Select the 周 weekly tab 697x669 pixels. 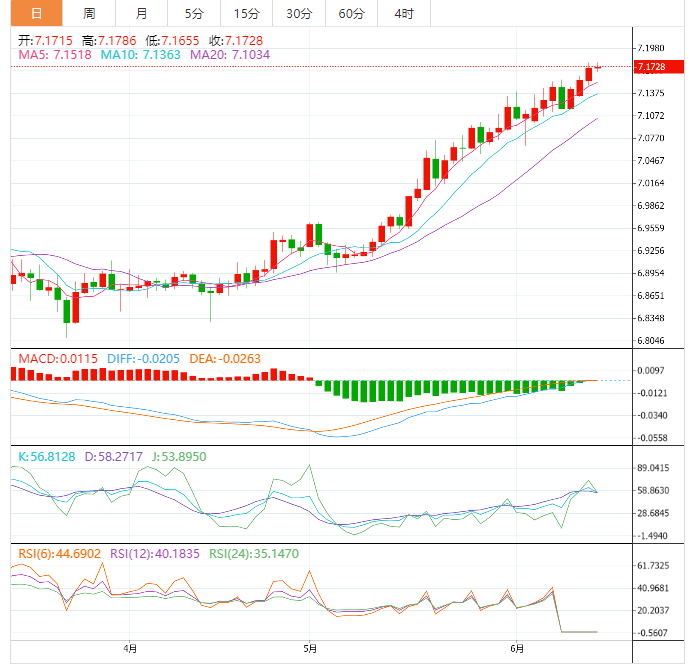coord(89,13)
